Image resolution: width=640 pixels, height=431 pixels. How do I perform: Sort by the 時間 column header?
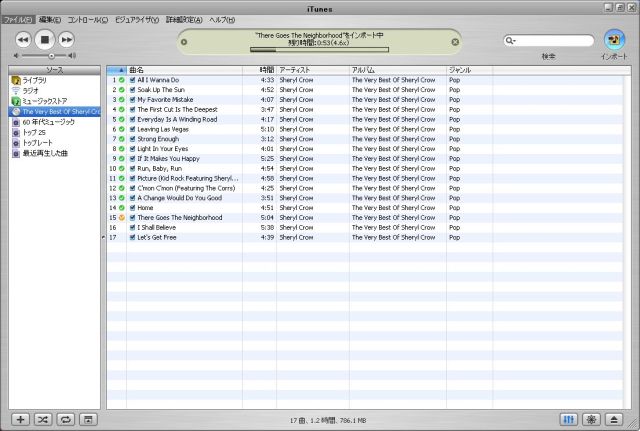(x=260, y=70)
